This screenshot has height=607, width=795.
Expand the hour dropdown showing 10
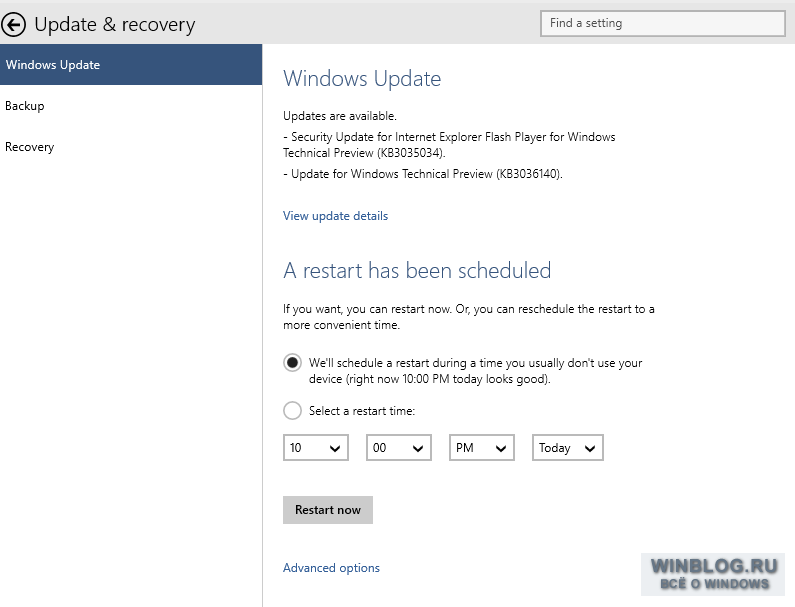(x=315, y=447)
